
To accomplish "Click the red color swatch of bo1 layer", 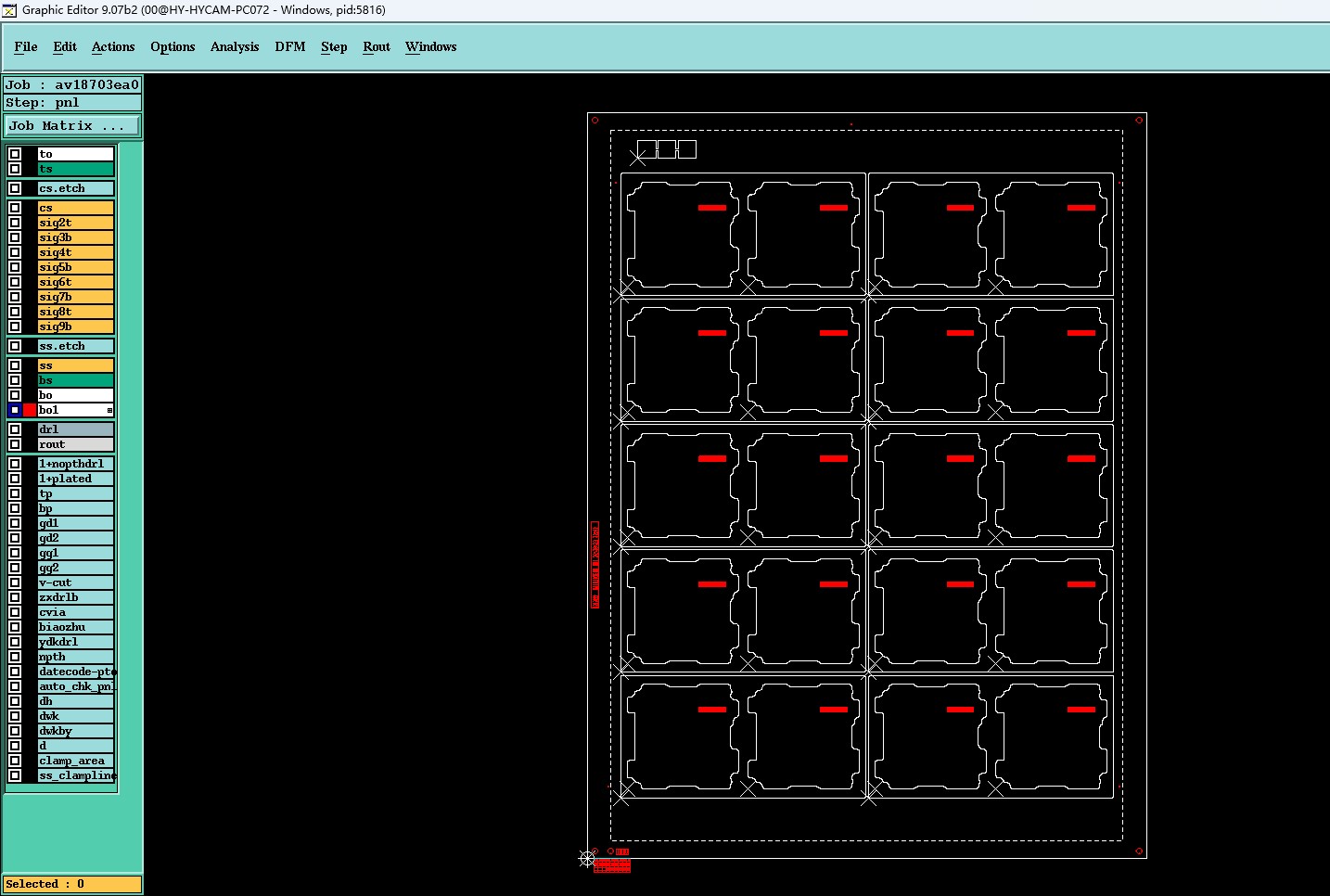I will pyautogui.click(x=30, y=410).
